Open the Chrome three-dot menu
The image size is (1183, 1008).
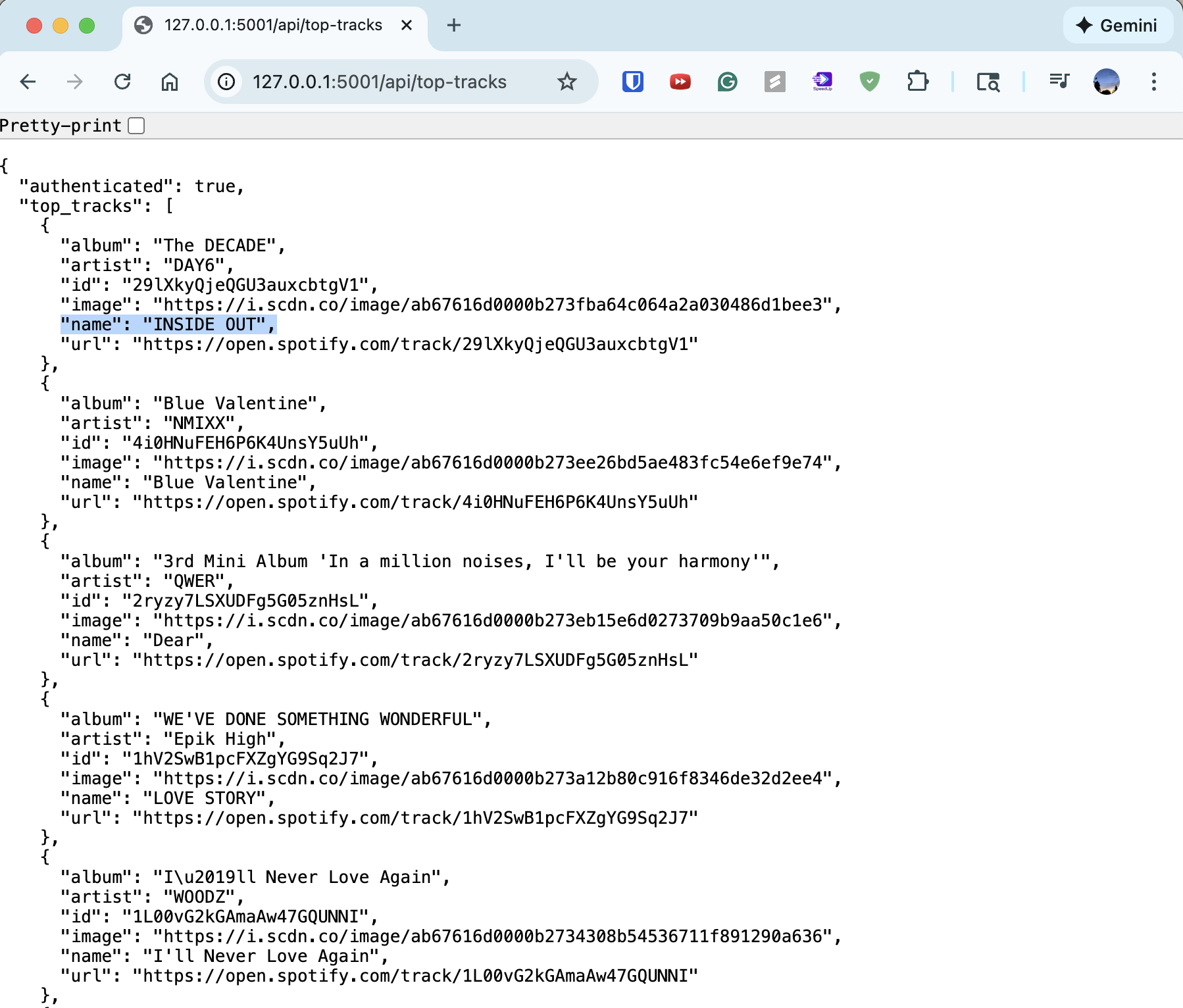(1154, 82)
